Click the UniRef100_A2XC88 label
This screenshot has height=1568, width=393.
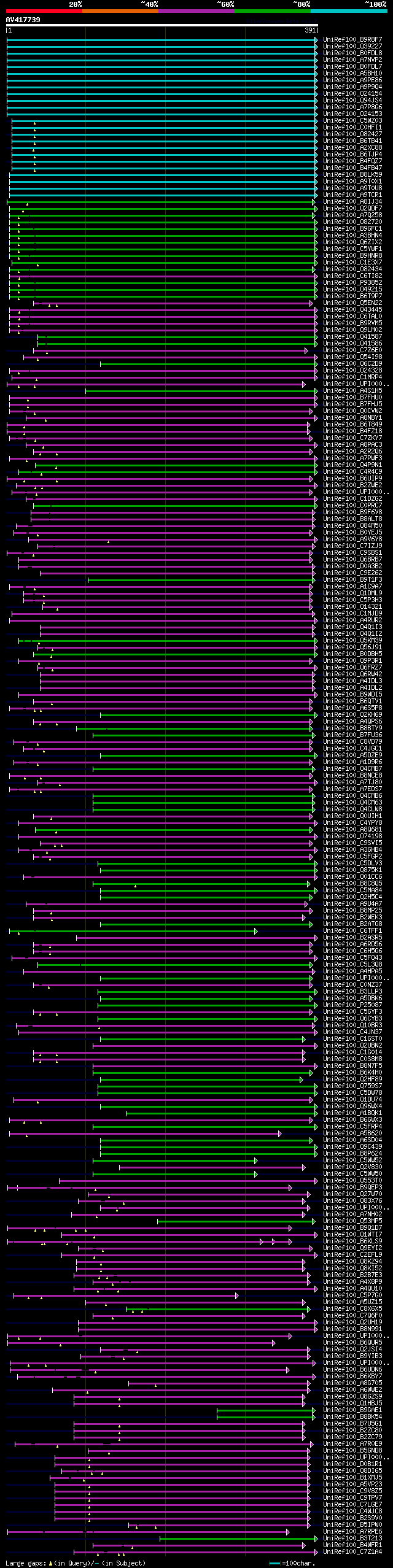pos(352,148)
